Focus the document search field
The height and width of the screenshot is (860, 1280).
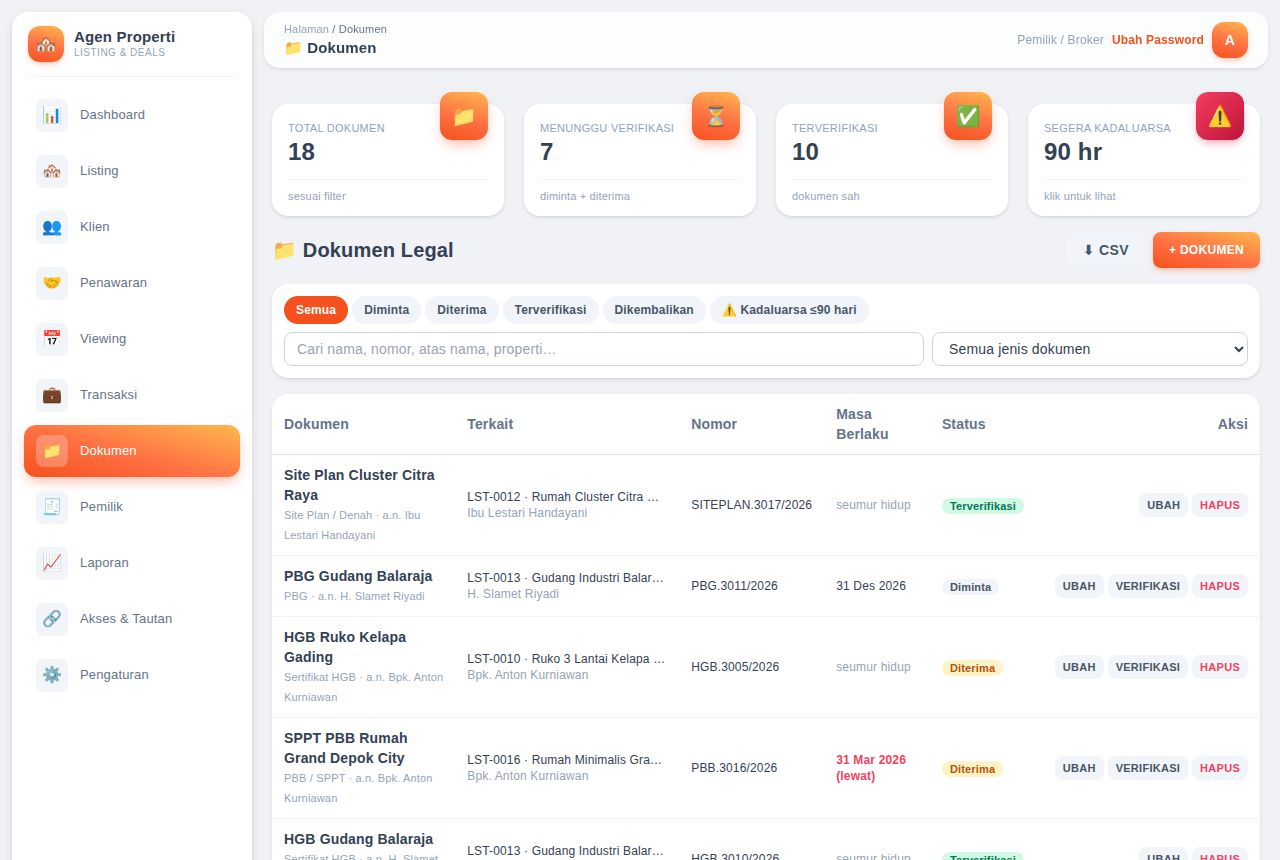coord(604,349)
